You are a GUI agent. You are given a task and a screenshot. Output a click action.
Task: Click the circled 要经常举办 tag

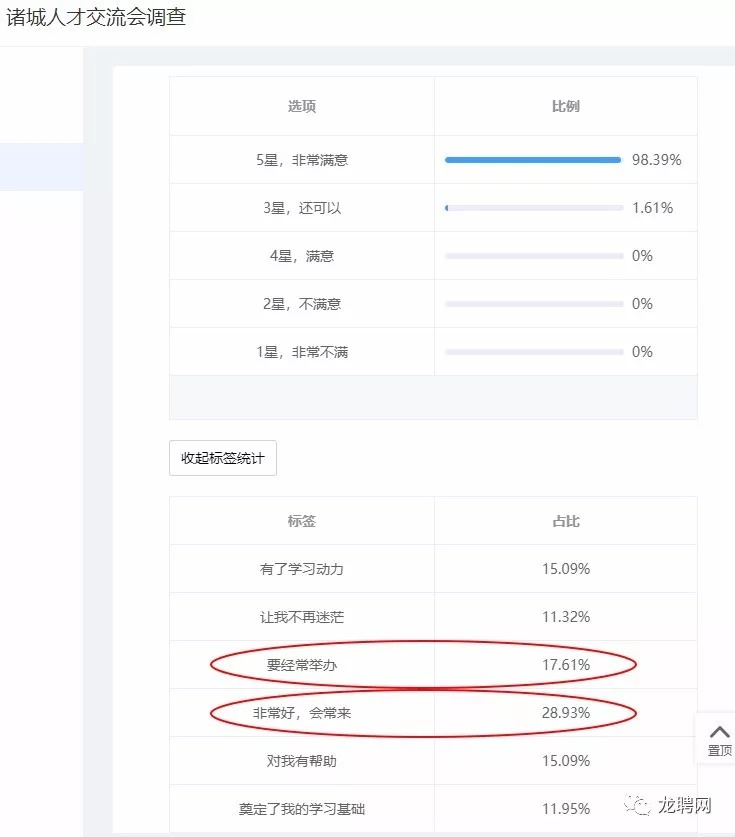pyautogui.click(x=302, y=665)
